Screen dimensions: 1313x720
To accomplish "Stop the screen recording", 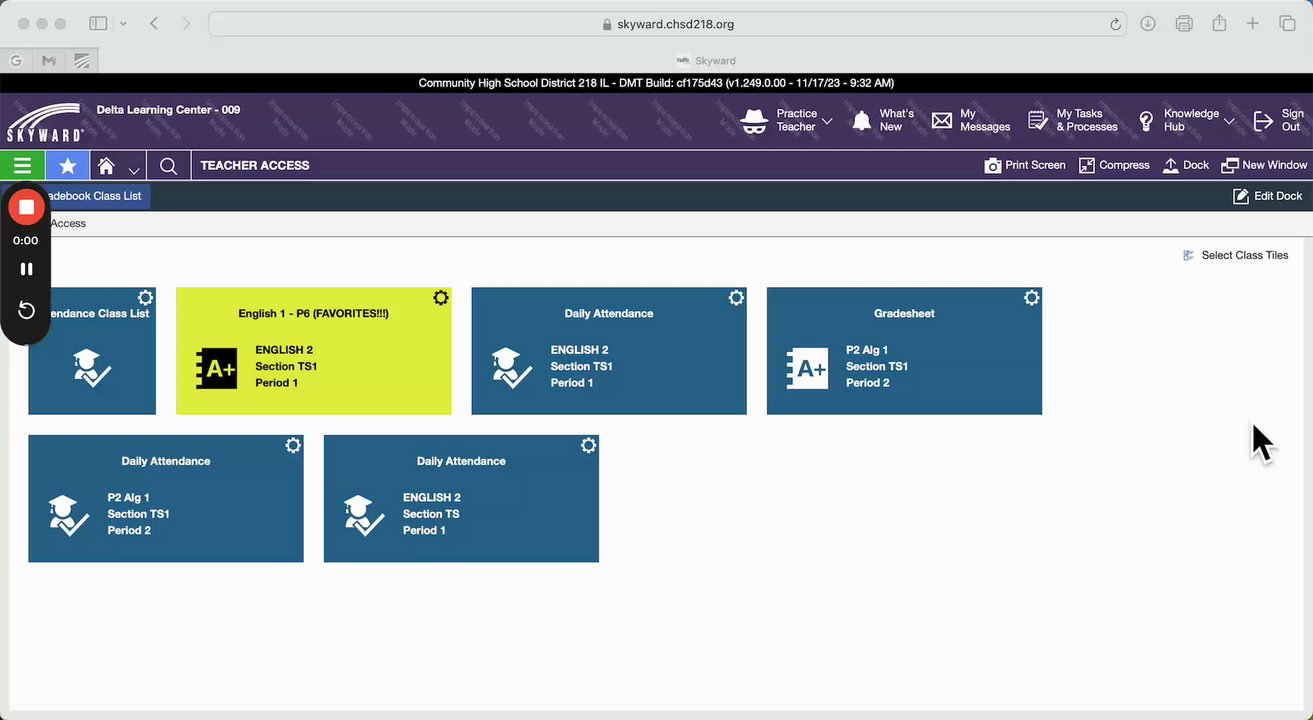I will pyautogui.click(x=26, y=208).
